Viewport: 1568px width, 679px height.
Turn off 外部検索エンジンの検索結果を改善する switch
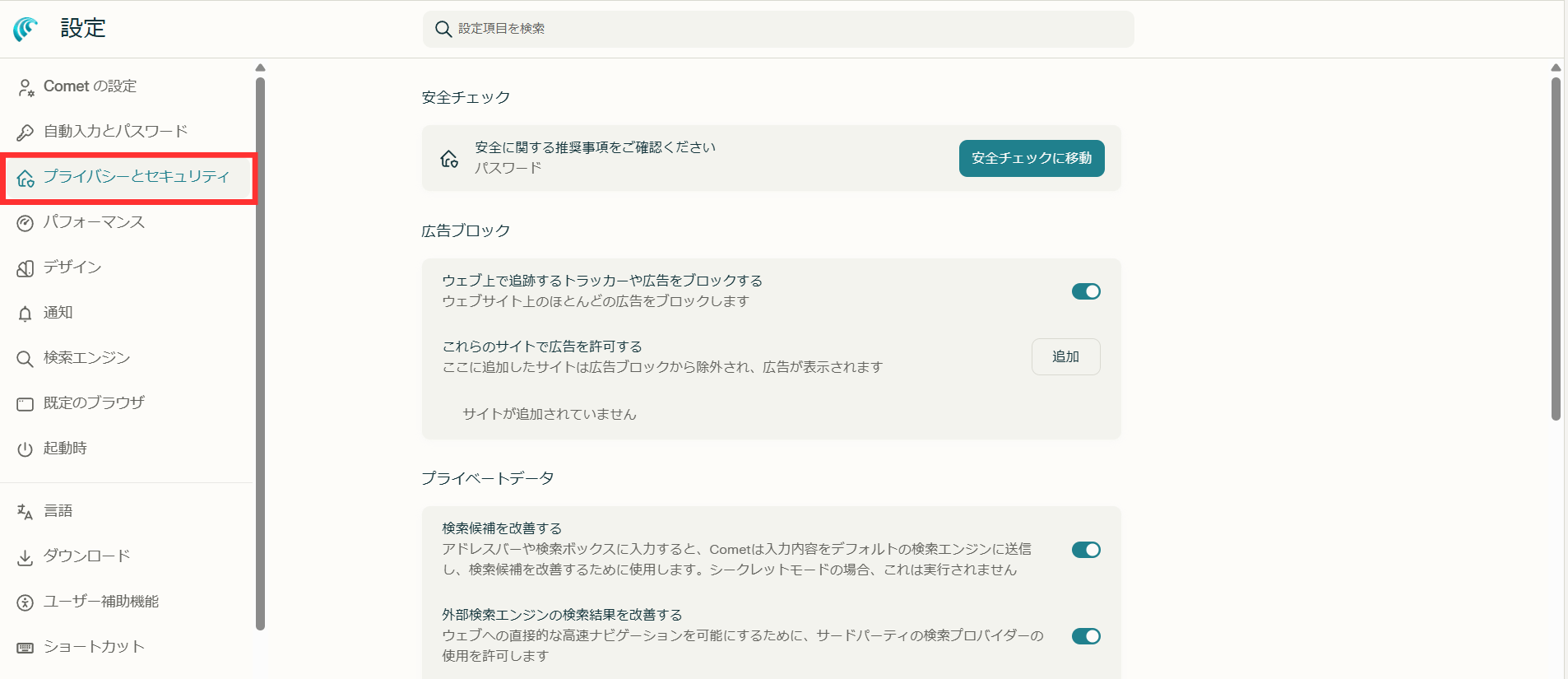(1085, 636)
